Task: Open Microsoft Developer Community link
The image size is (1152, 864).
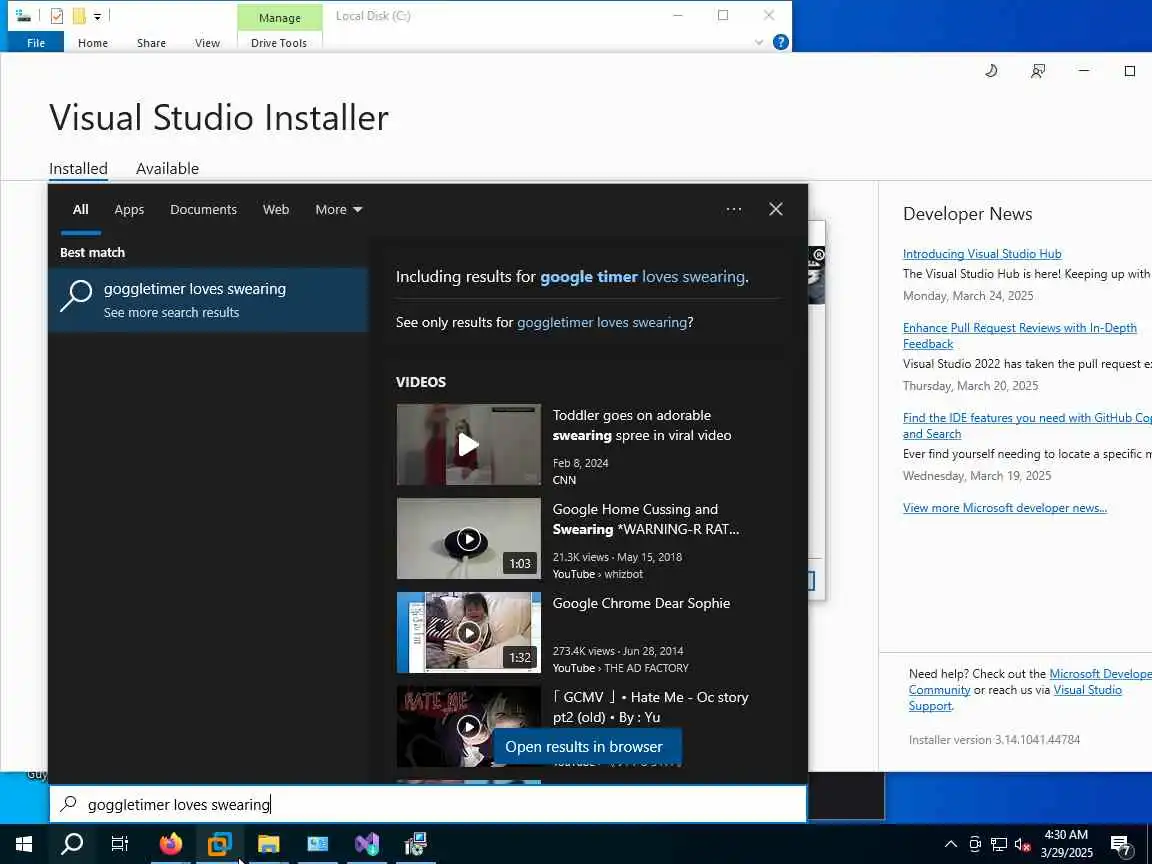Action: [1030, 682]
